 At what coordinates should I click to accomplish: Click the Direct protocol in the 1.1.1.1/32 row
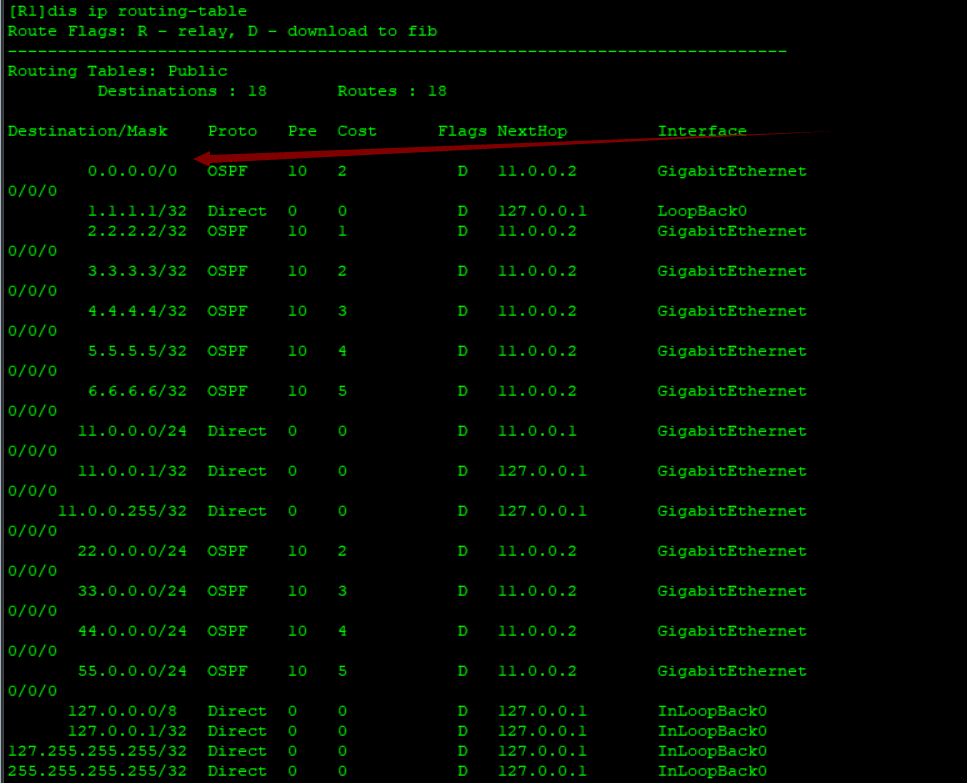[237, 211]
